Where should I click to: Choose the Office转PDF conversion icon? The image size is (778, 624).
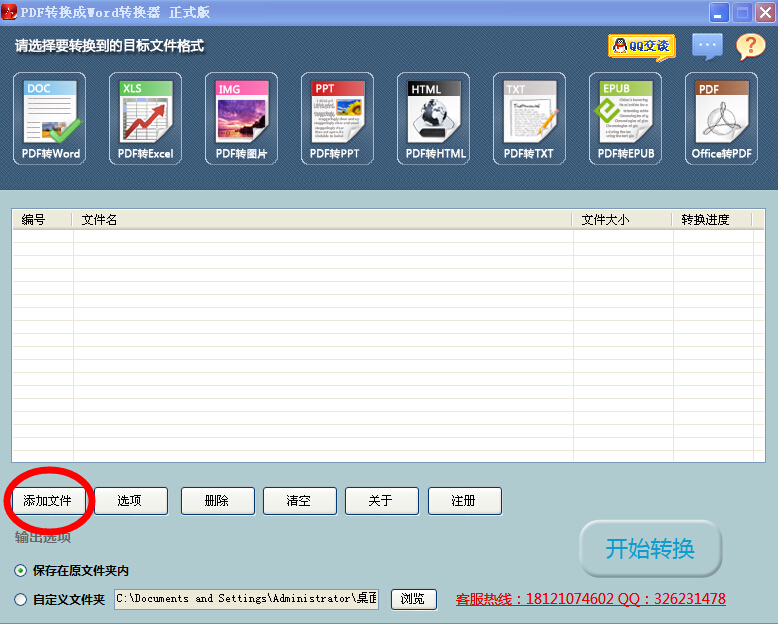pyautogui.click(x=721, y=119)
